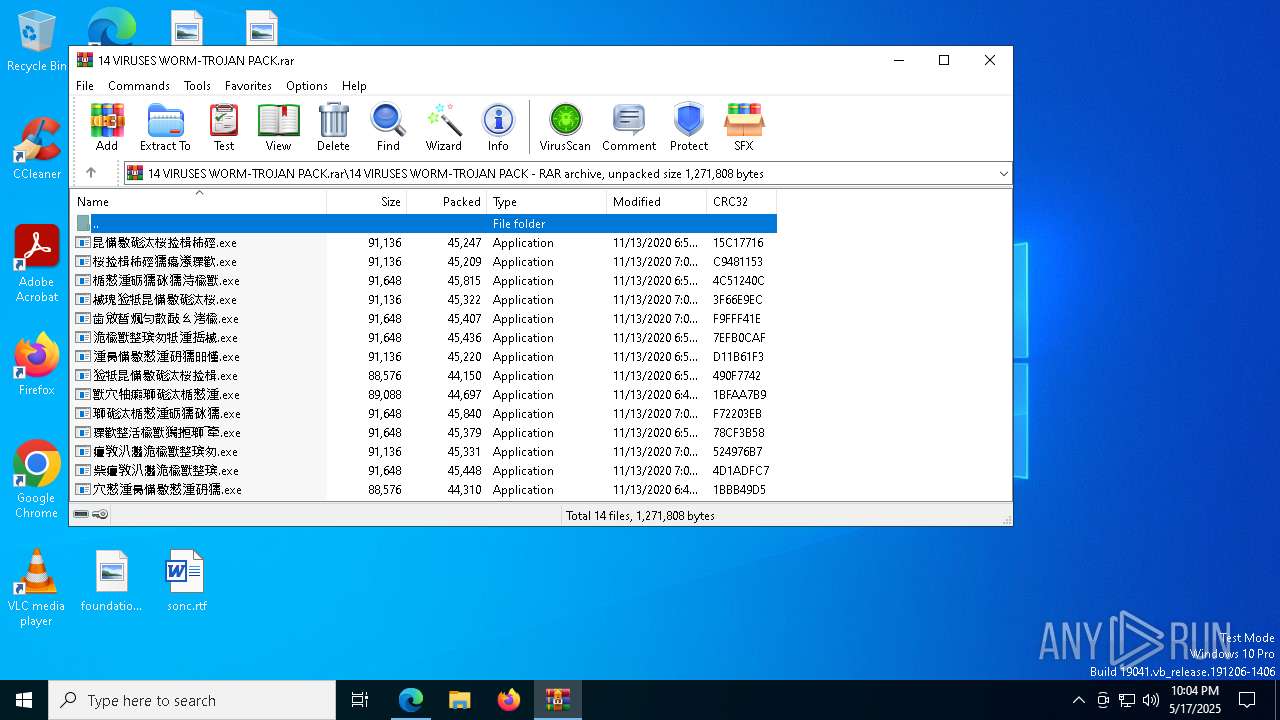Select the file with CRC32 C9481153
Viewport: 1280px width, 720px height.
click(x=424, y=262)
